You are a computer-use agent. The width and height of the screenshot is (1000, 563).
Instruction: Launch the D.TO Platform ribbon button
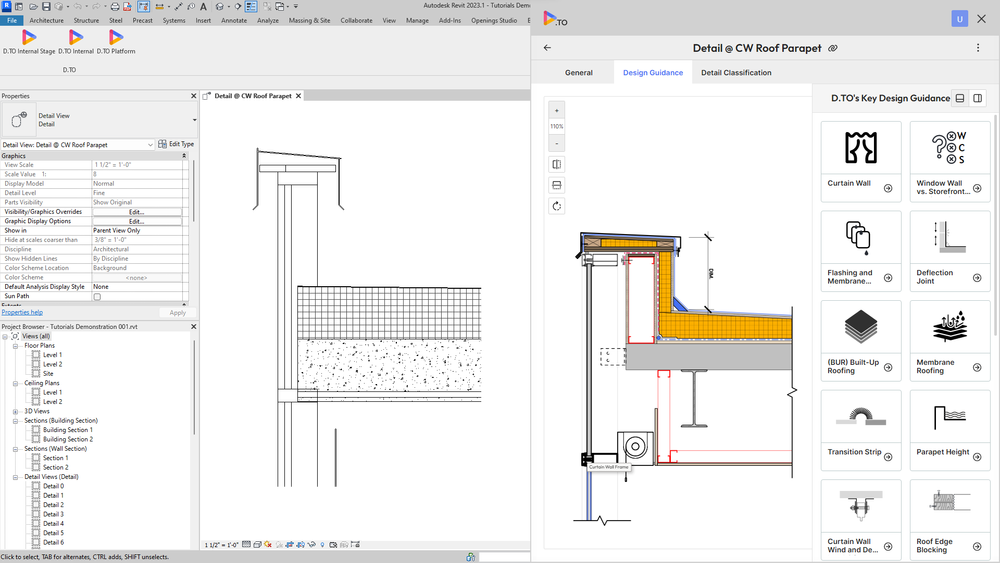pos(115,38)
